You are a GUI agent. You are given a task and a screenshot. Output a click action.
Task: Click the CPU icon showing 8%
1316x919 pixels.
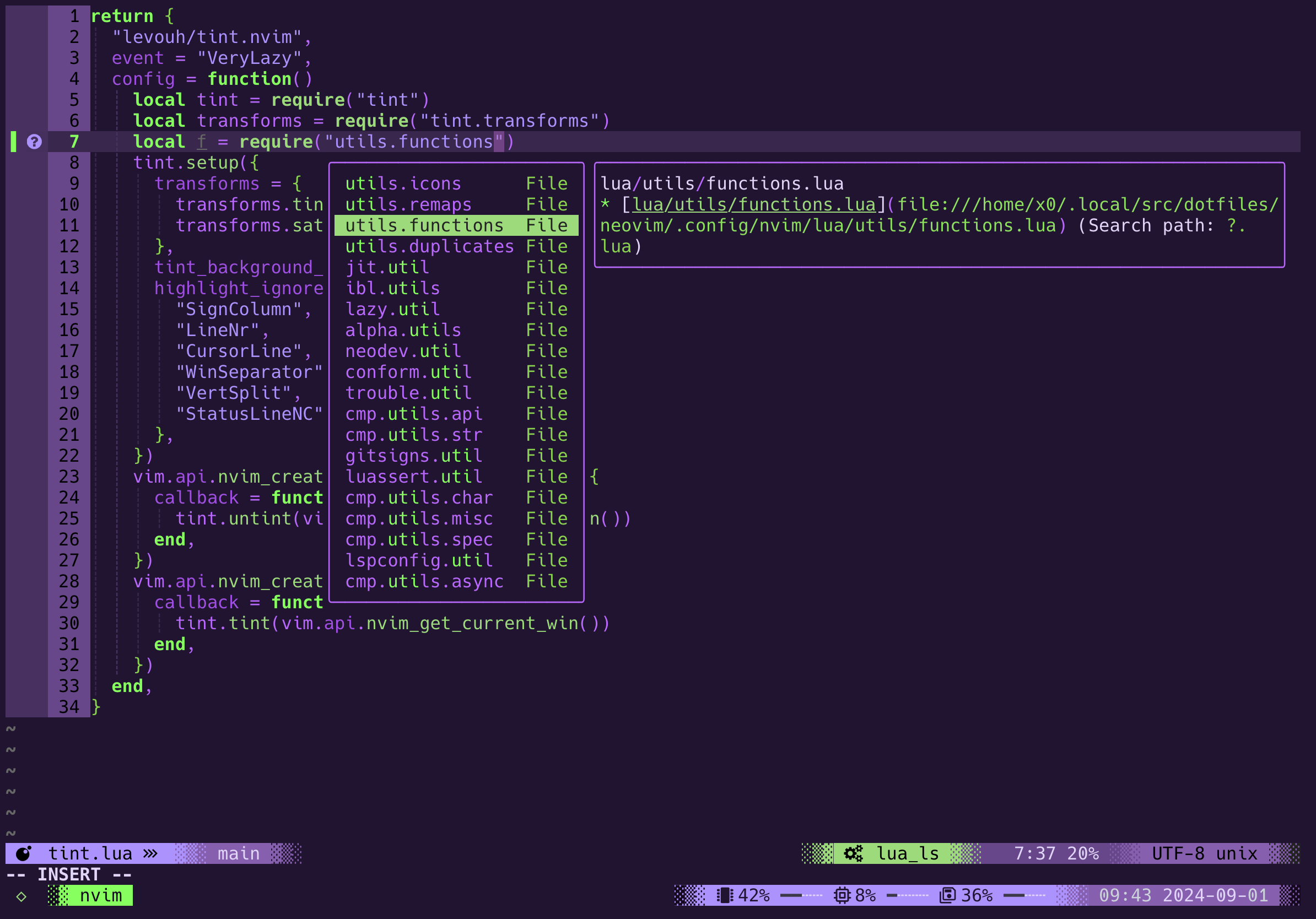pyautogui.click(x=842, y=895)
